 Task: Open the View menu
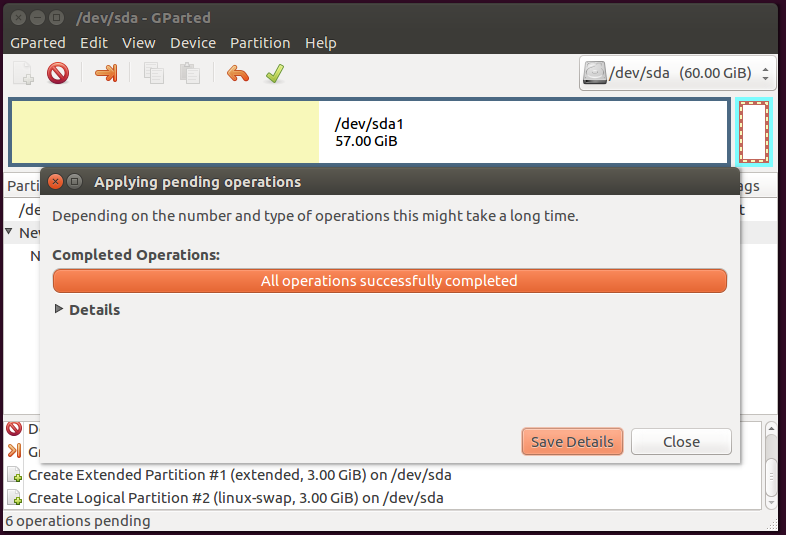[x=138, y=43]
